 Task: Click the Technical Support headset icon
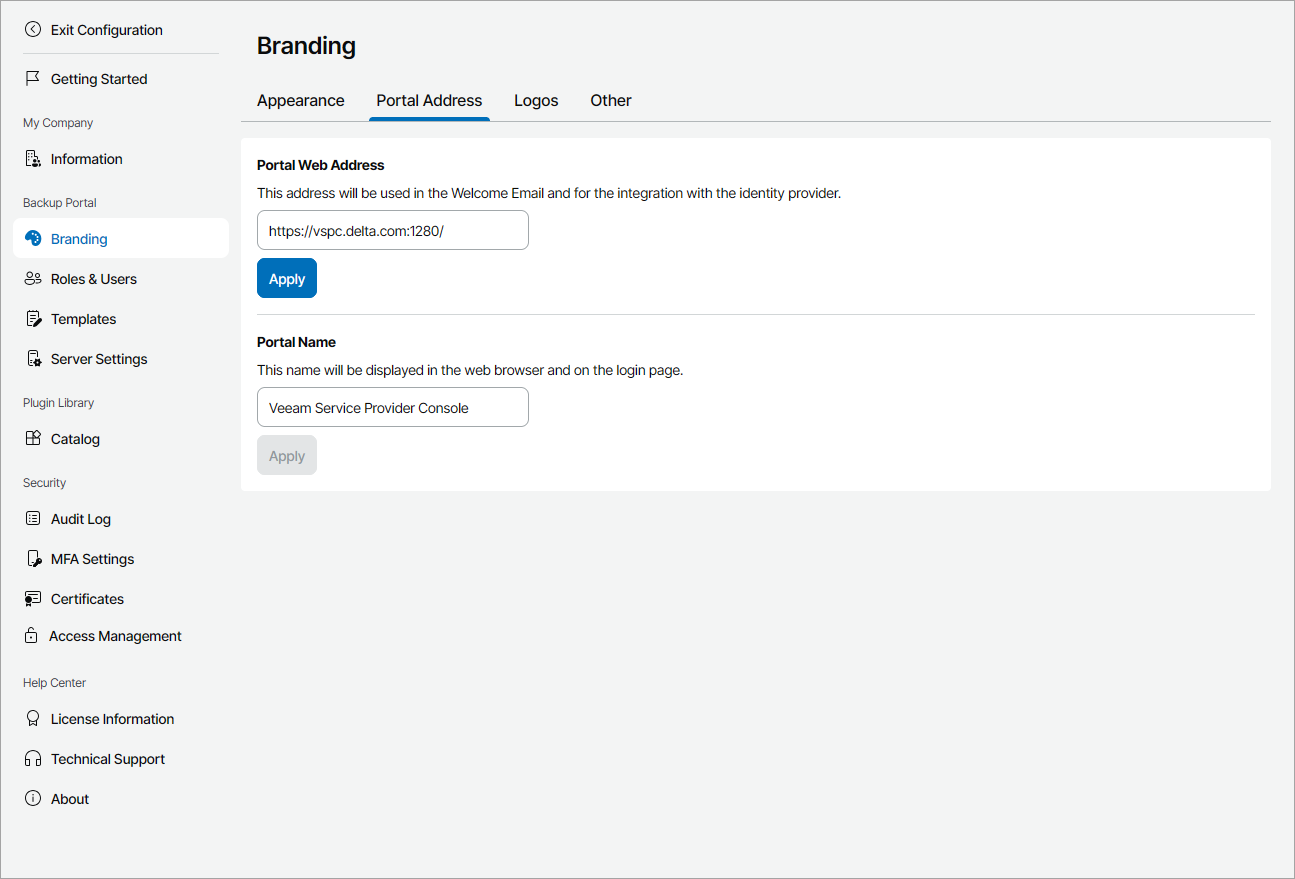[x=33, y=759]
